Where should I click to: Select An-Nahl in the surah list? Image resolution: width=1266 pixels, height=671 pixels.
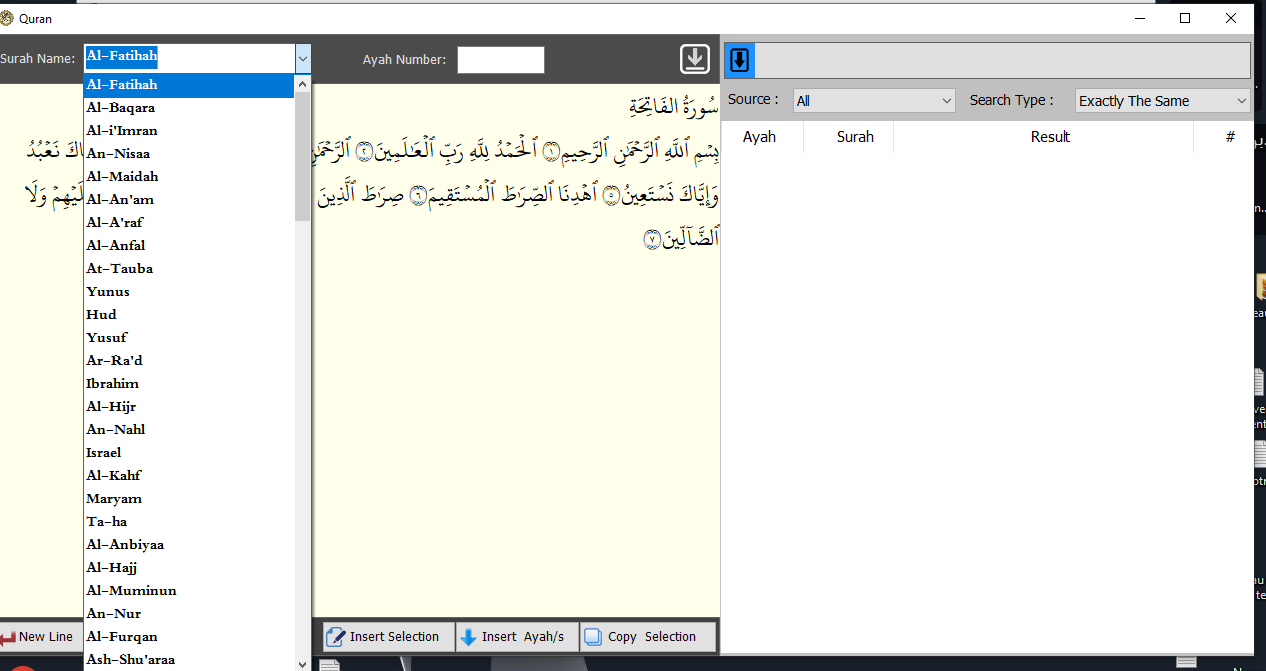[189, 430]
